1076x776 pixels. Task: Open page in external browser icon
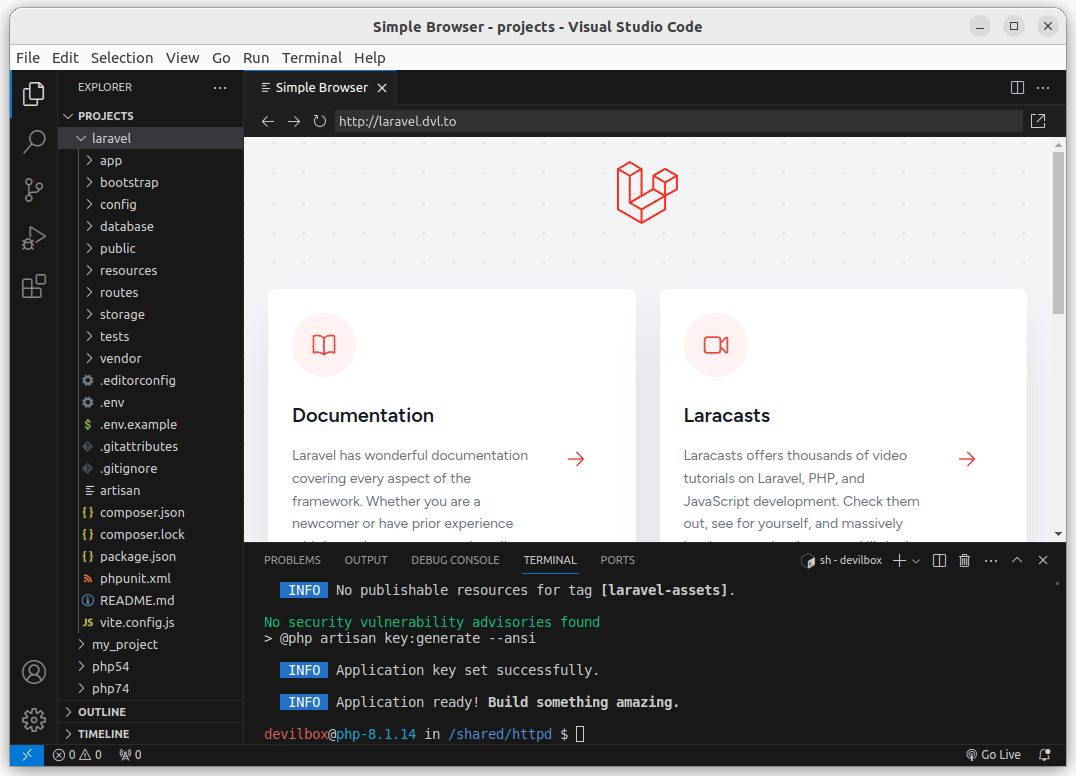pos(1038,121)
